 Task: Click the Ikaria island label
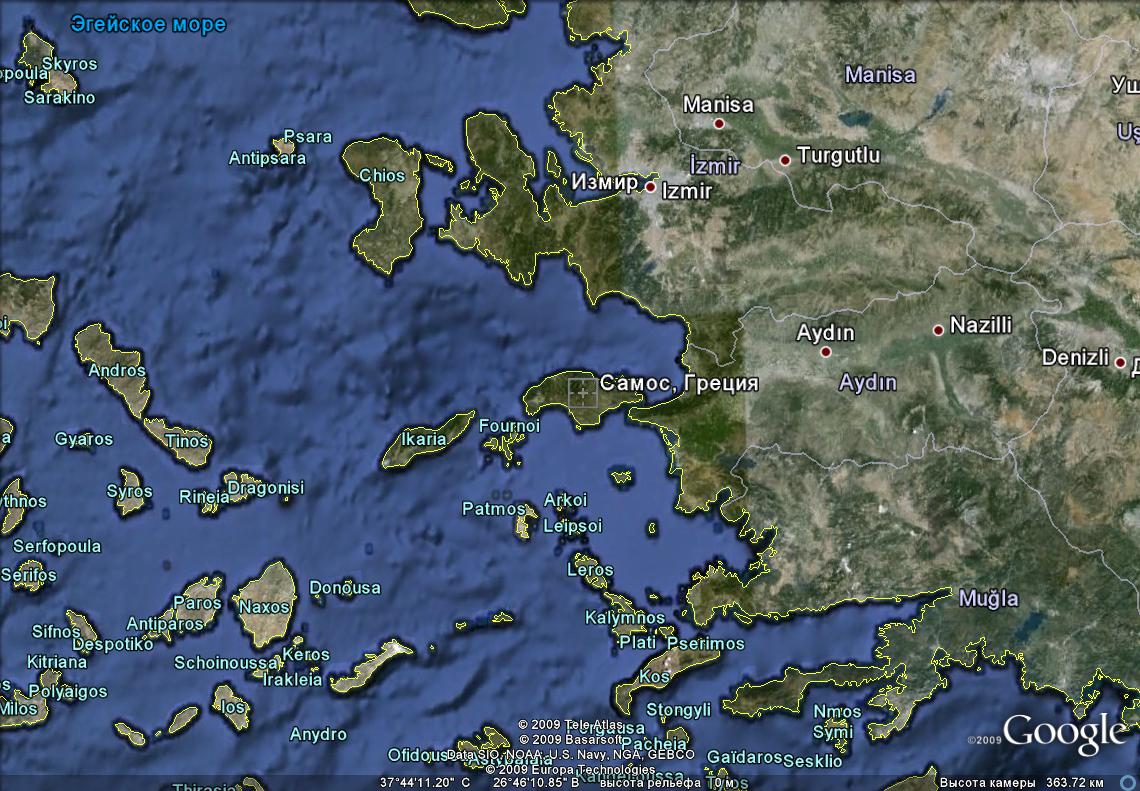coord(423,439)
